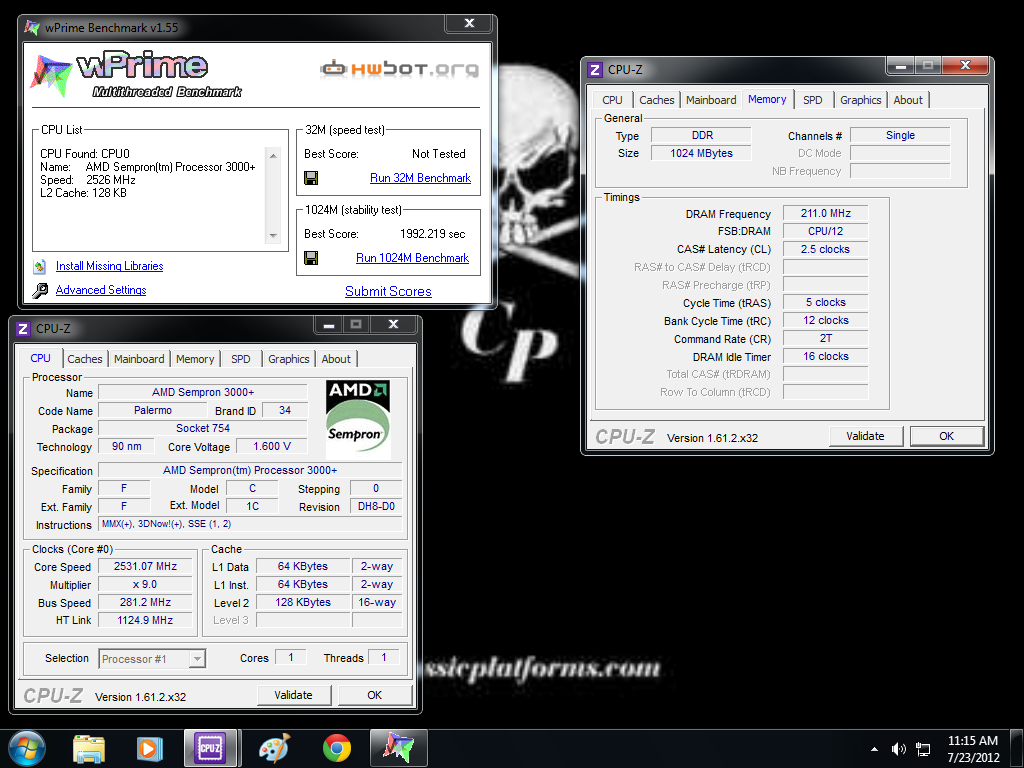Open Paint from the taskbar

coord(274,748)
